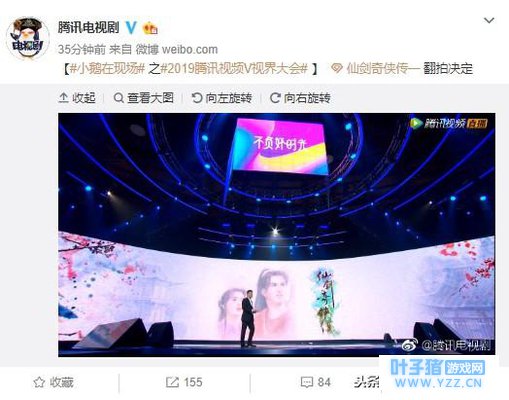Click 查看大图 to view full image
The width and height of the screenshot is (509, 400).
(144, 98)
